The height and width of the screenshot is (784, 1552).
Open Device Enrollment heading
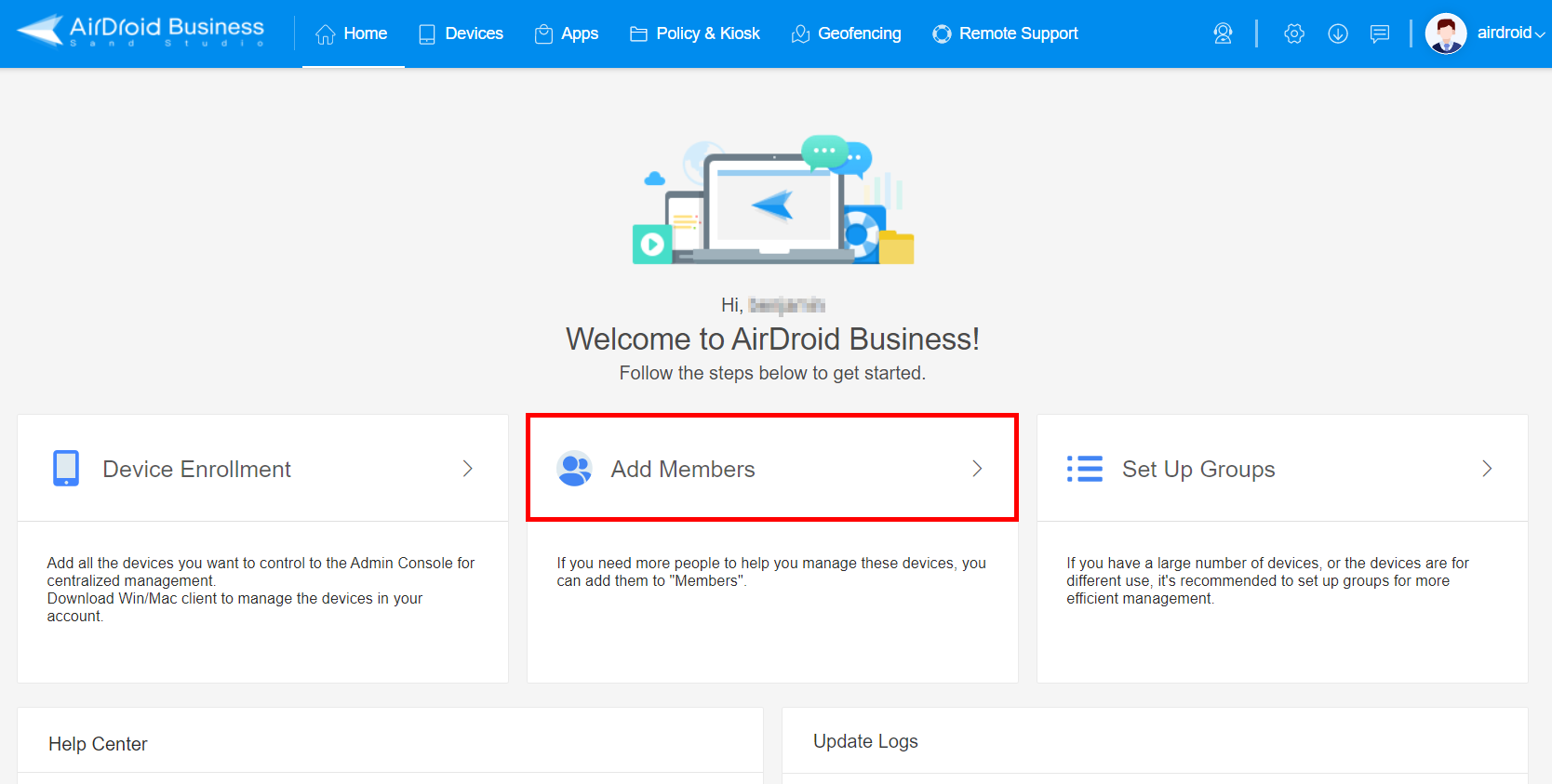point(196,469)
